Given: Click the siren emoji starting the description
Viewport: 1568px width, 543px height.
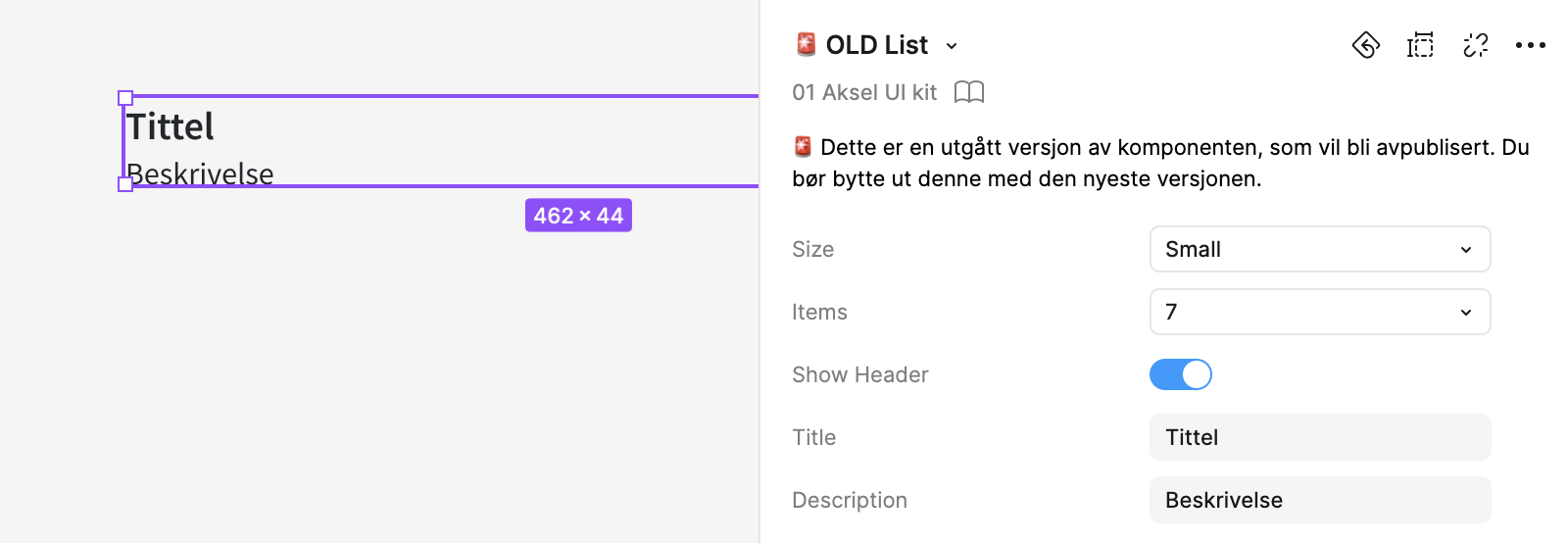Looking at the screenshot, I should click(x=803, y=147).
